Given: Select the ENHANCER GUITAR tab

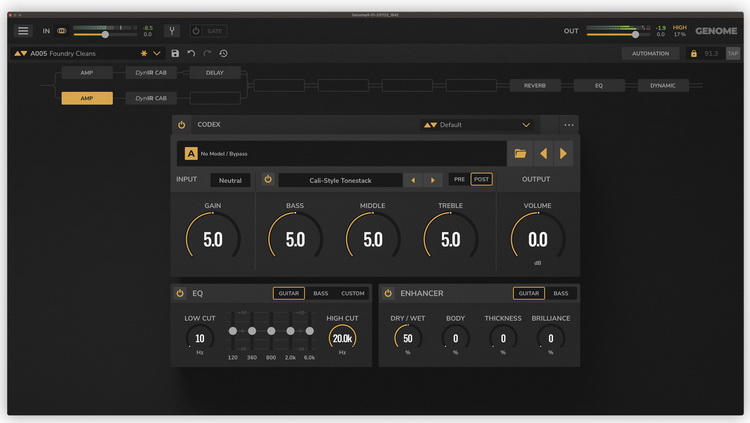Looking at the screenshot, I should pos(529,293).
